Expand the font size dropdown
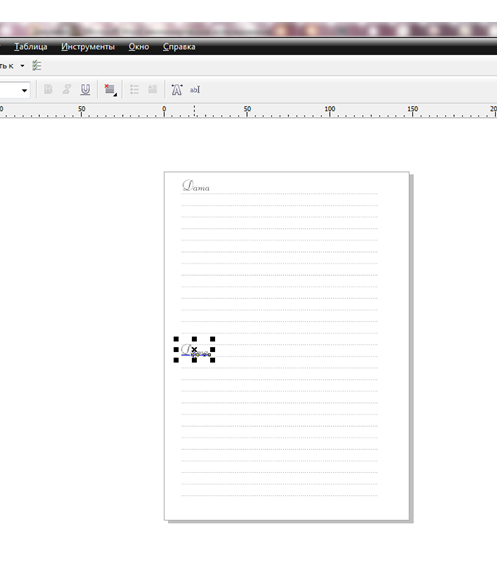The height and width of the screenshot is (572, 497). (x=24, y=90)
